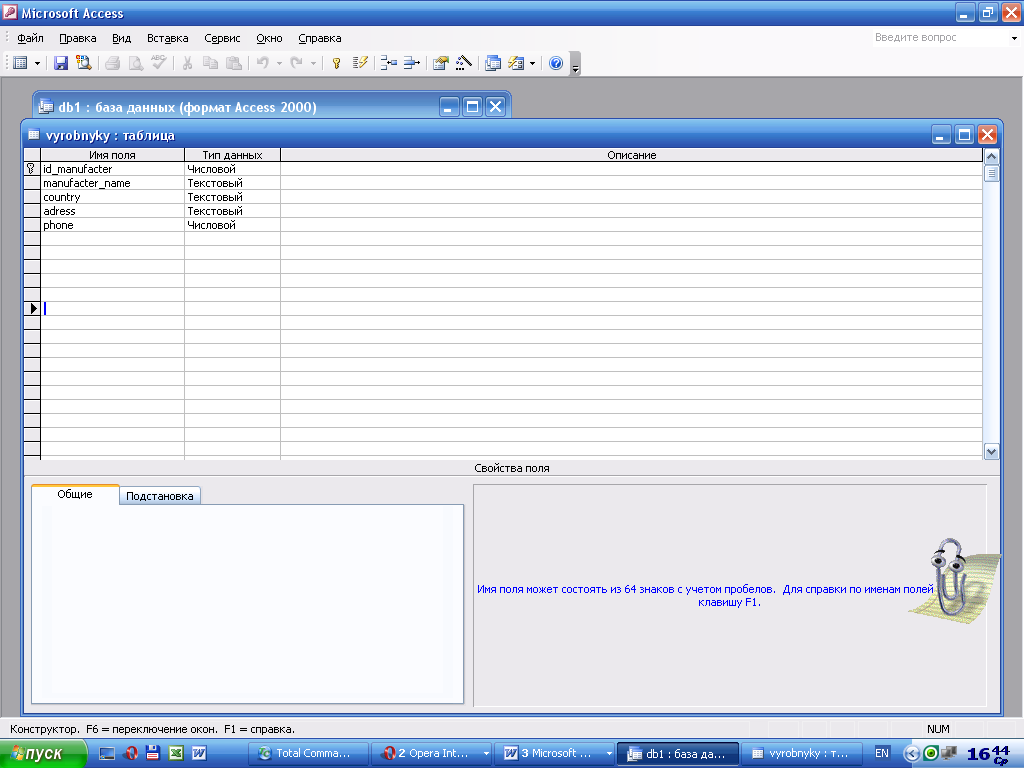Click the Copy toolbar icon
The width and height of the screenshot is (1024, 768).
210,63
